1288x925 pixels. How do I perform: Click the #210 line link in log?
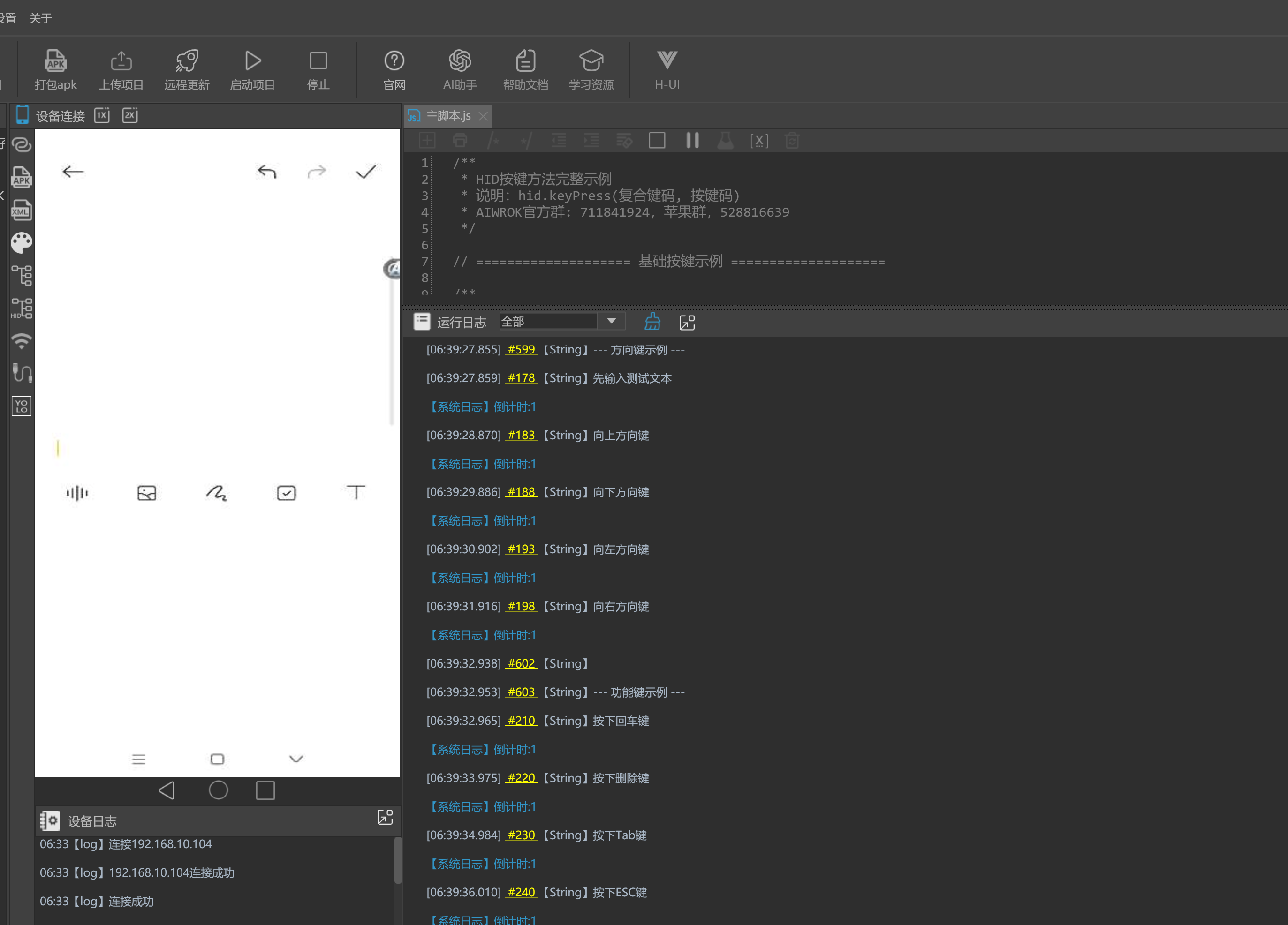pyautogui.click(x=521, y=721)
